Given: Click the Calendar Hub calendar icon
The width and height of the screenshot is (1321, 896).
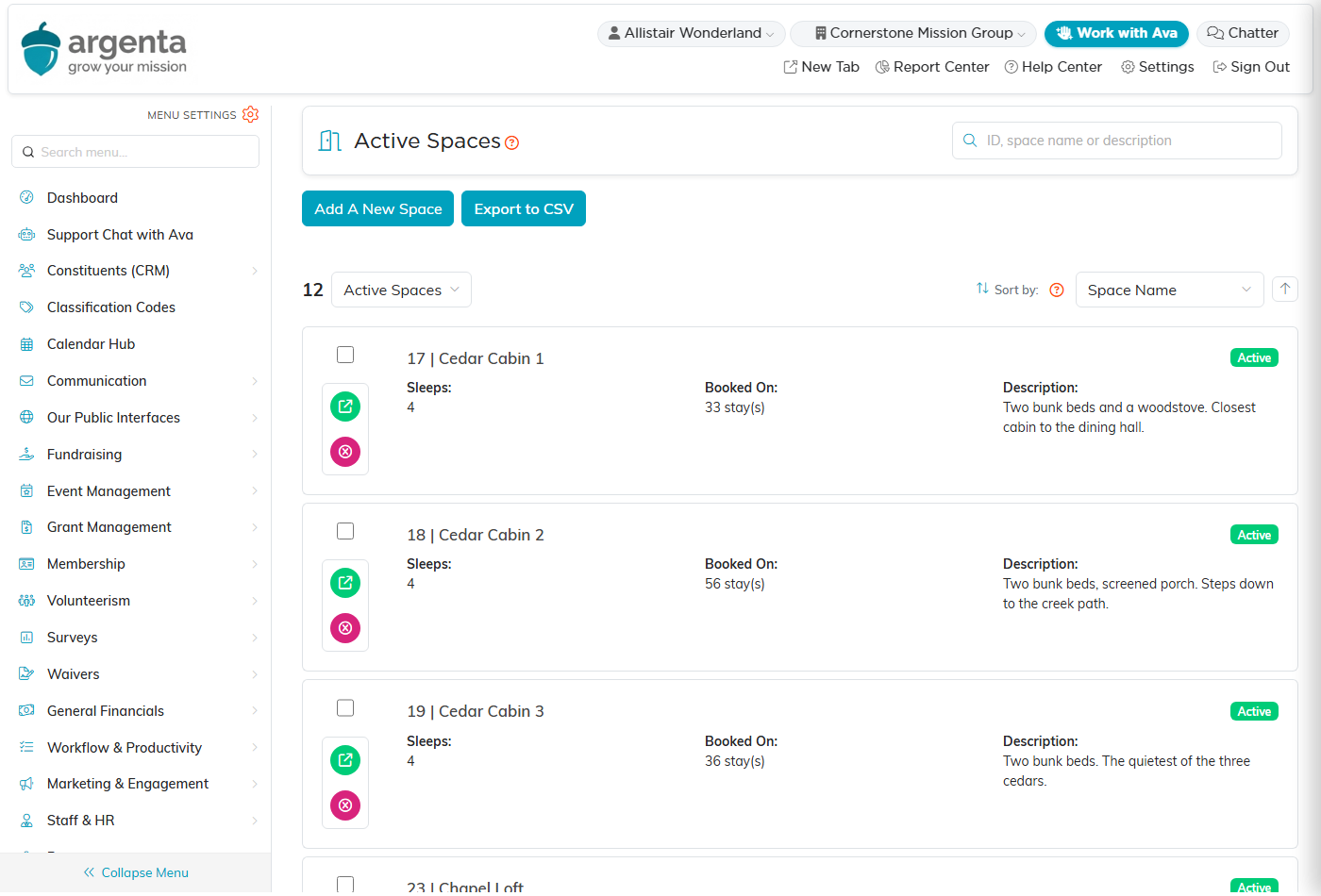Looking at the screenshot, I should coord(26,344).
